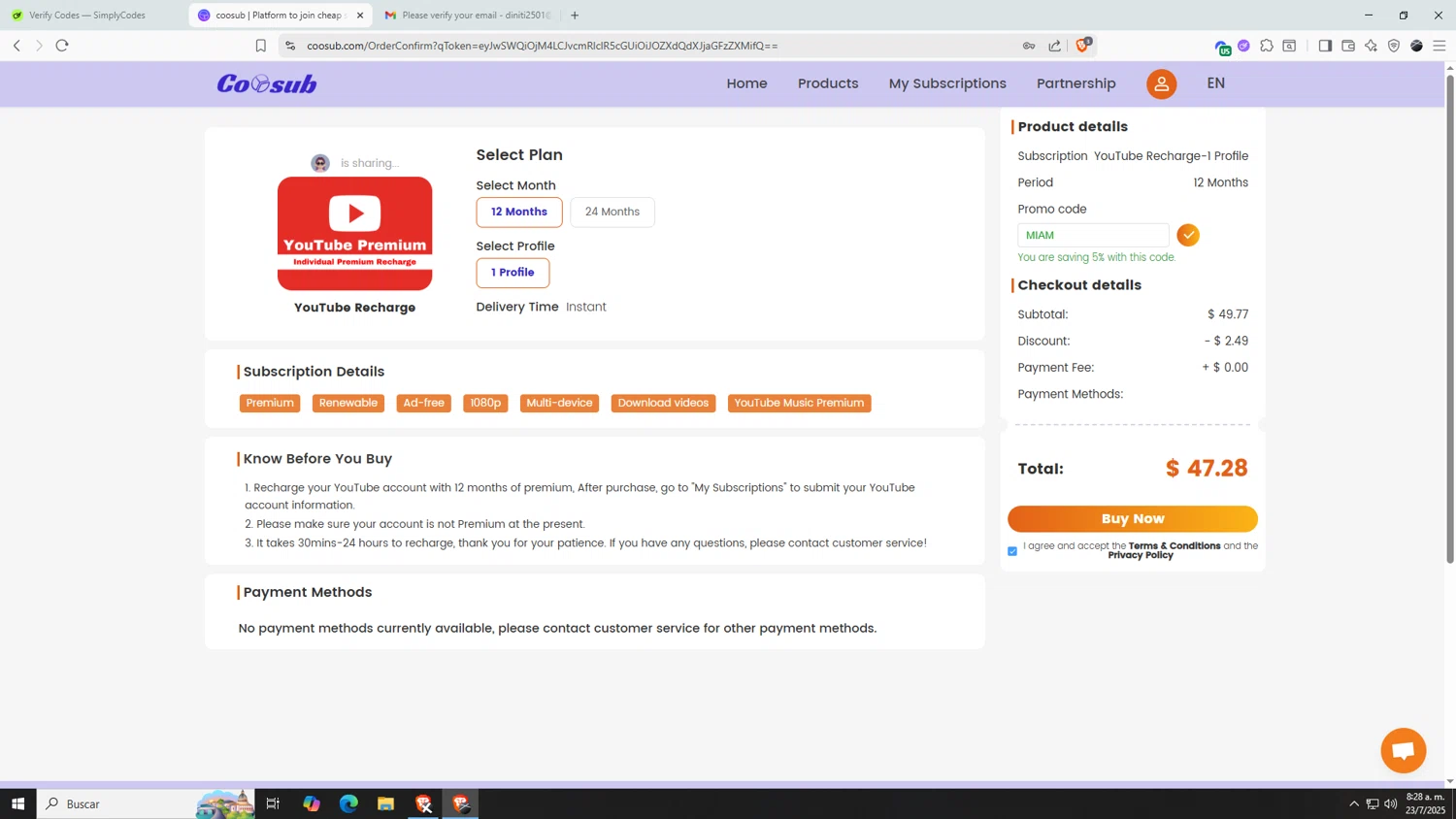1456x819 pixels.
Task: Open My Subscriptions menu item
Action: (x=947, y=83)
